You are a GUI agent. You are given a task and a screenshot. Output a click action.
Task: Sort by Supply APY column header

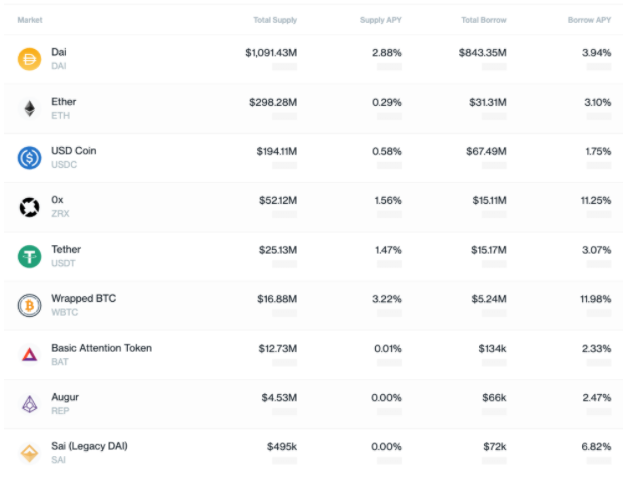pyautogui.click(x=381, y=20)
